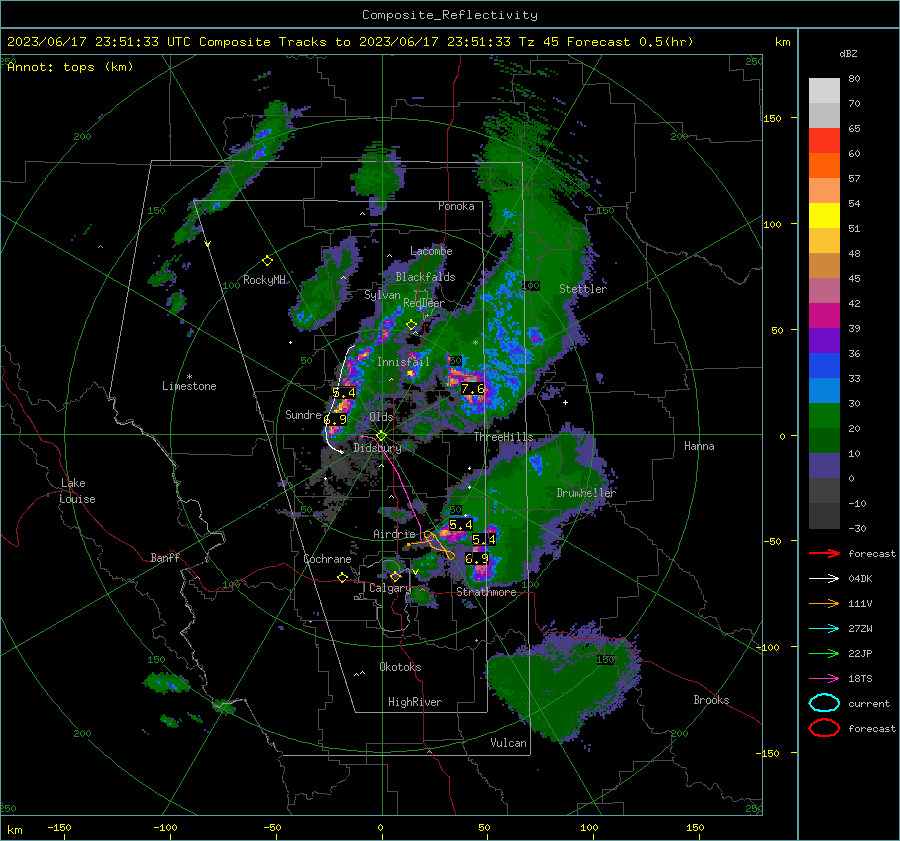Select the orange 111V track arrow
This screenshot has width=900, height=841.
[824, 603]
